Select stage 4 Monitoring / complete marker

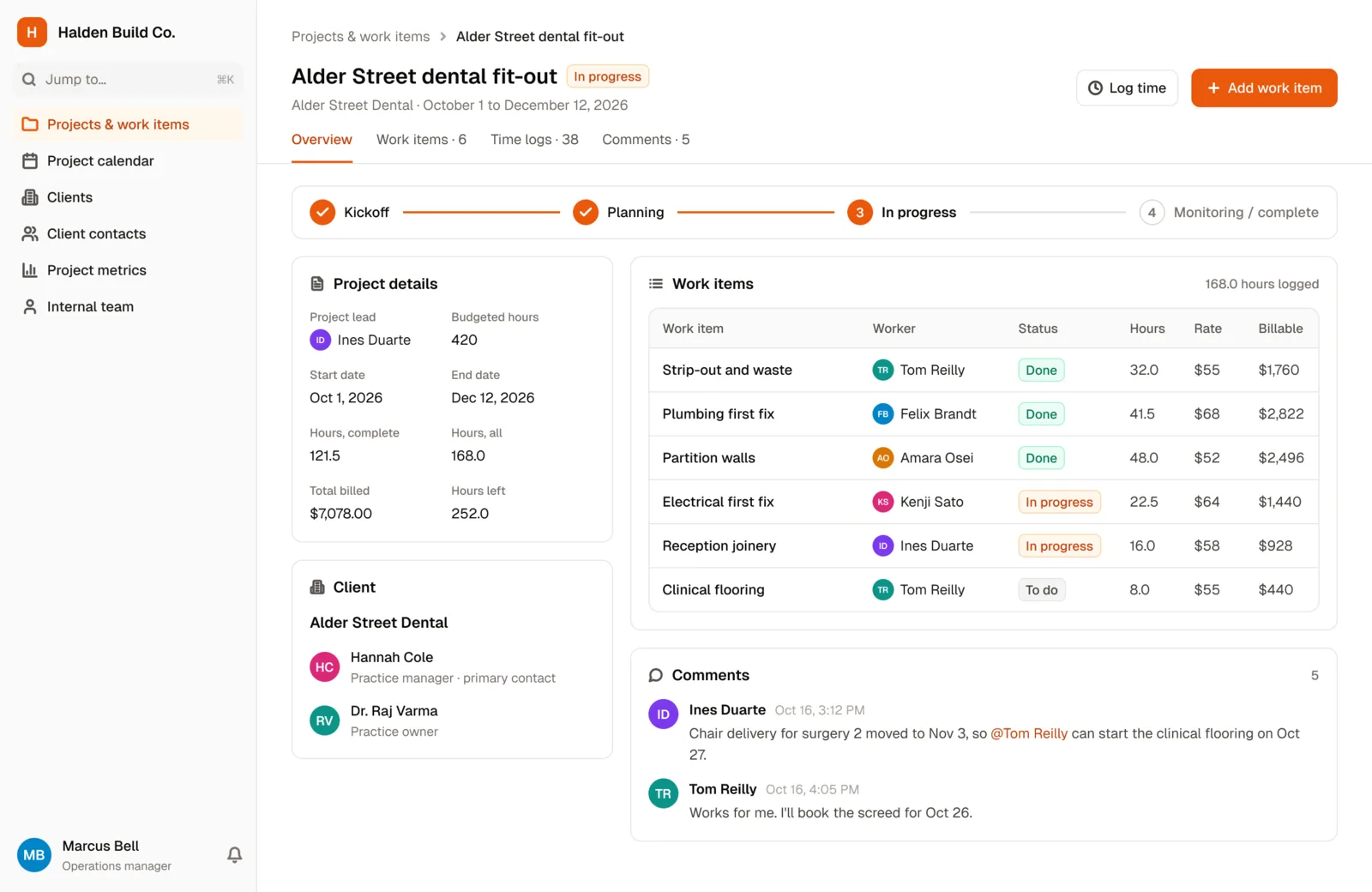click(x=1152, y=213)
